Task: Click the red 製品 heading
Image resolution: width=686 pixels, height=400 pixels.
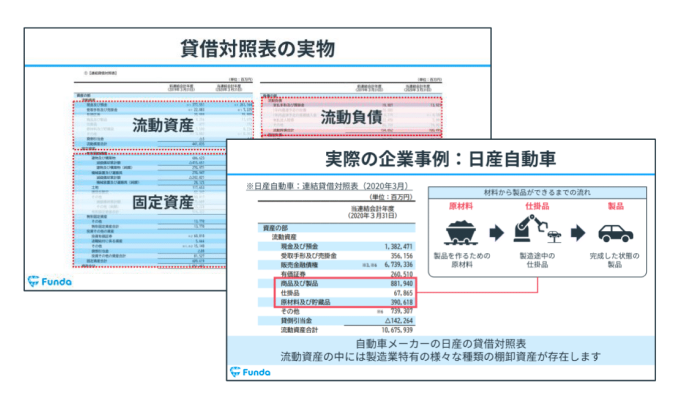Action: (616, 206)
